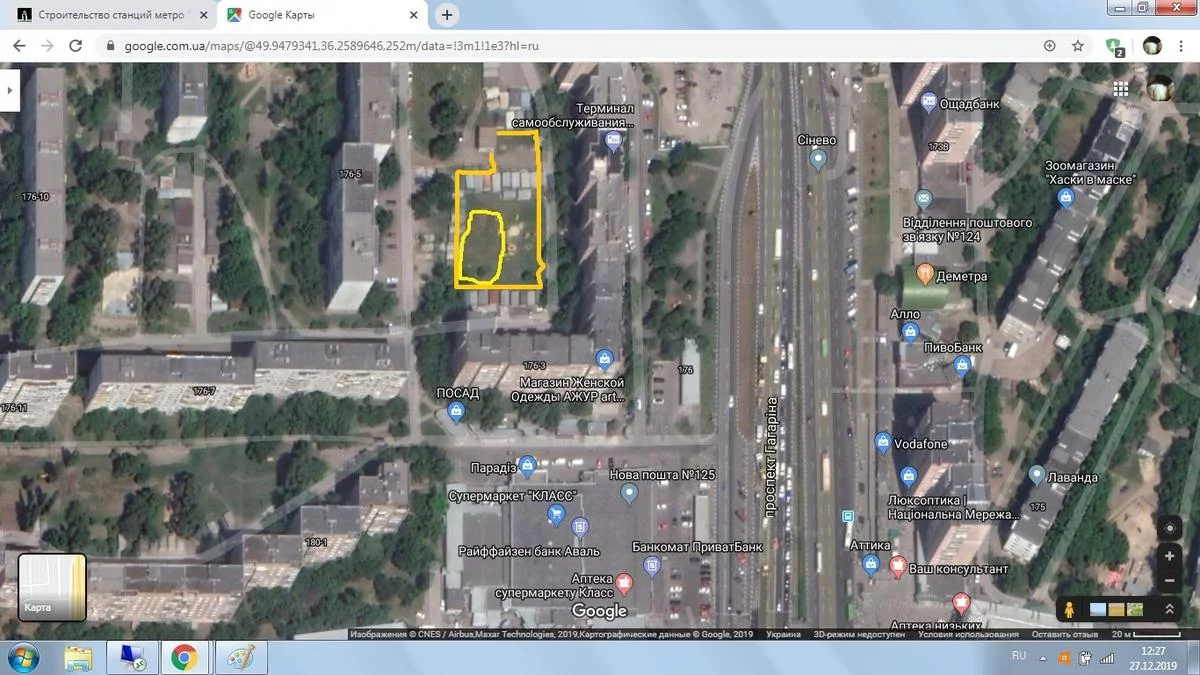Click the Нова пошта №125 marker
This screenshot has width=1200, height=675.
(629, 492)
